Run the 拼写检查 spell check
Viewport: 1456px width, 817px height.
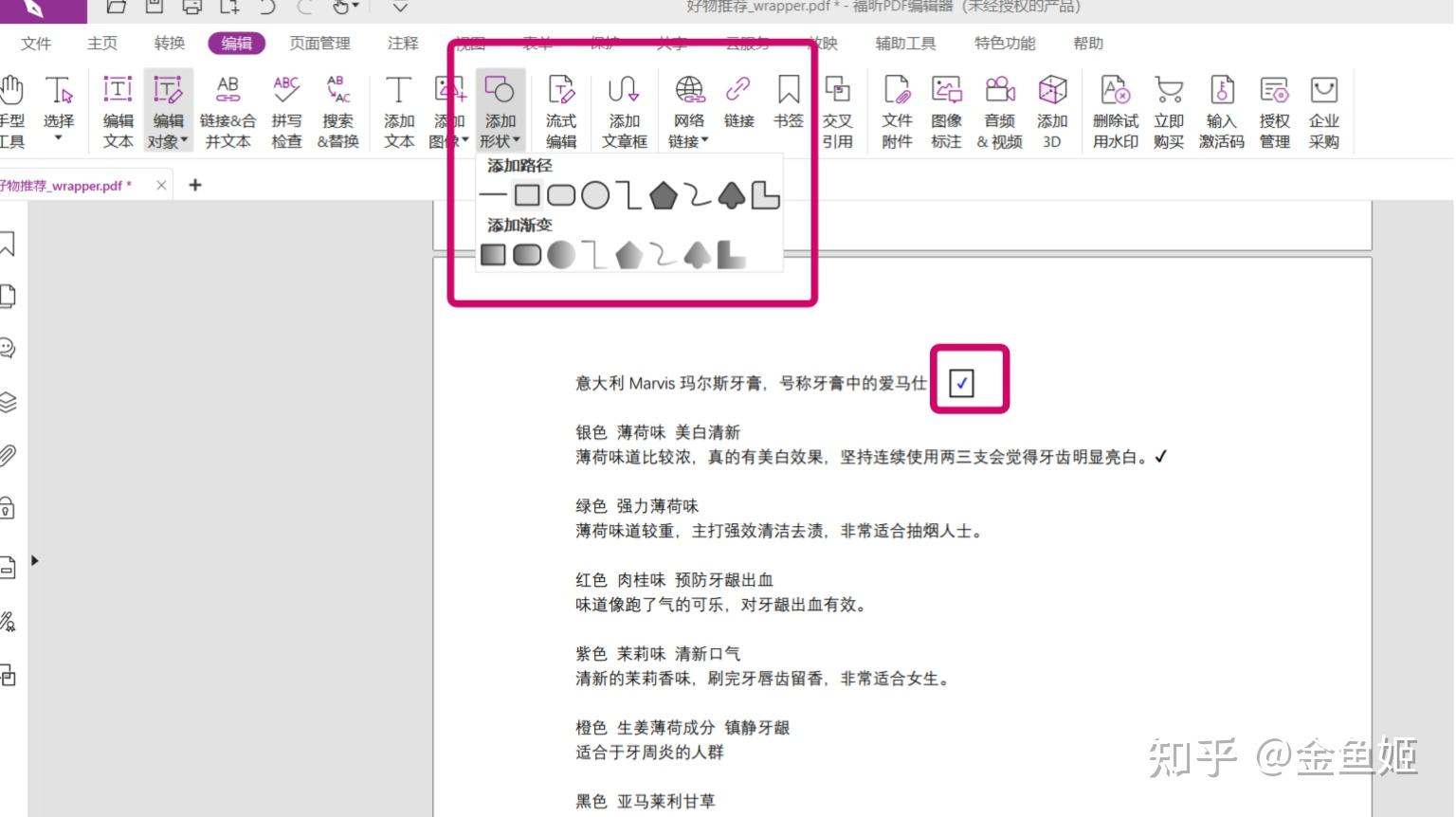click(286, 112)
